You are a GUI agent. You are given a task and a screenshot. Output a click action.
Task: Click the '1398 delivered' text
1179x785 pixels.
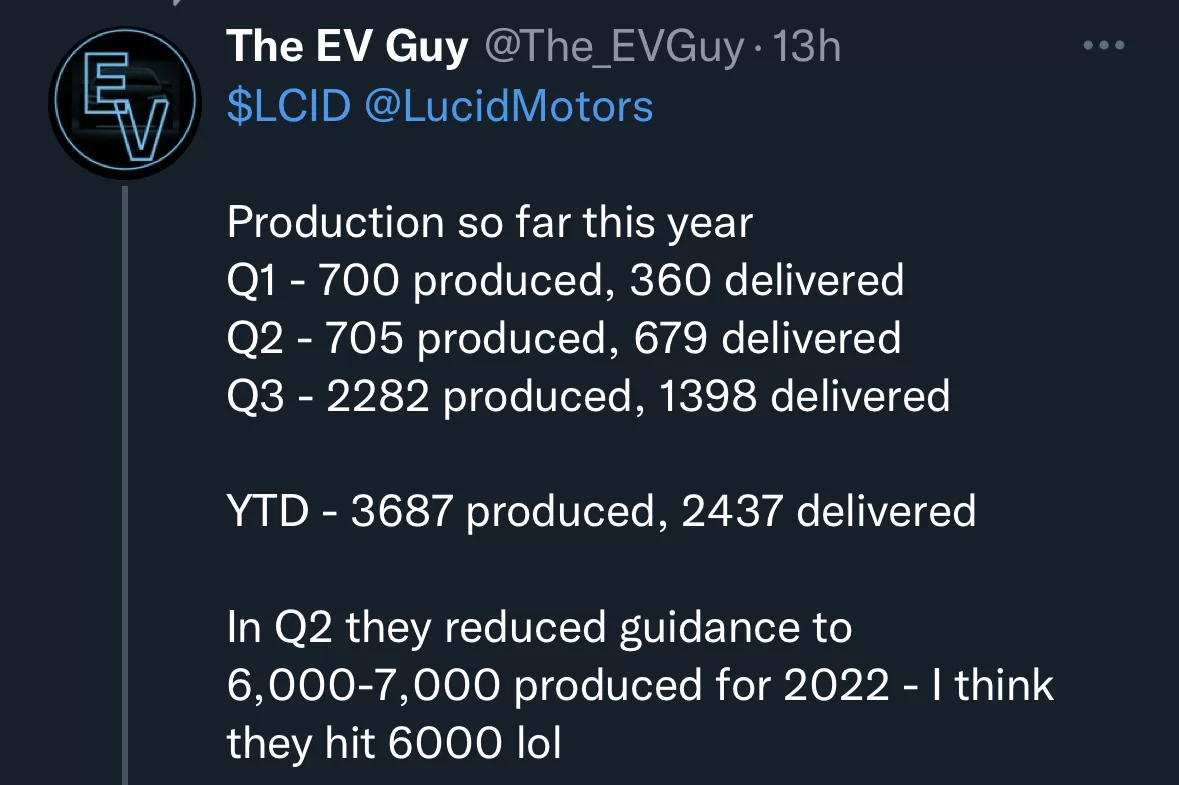pos(804,396)
